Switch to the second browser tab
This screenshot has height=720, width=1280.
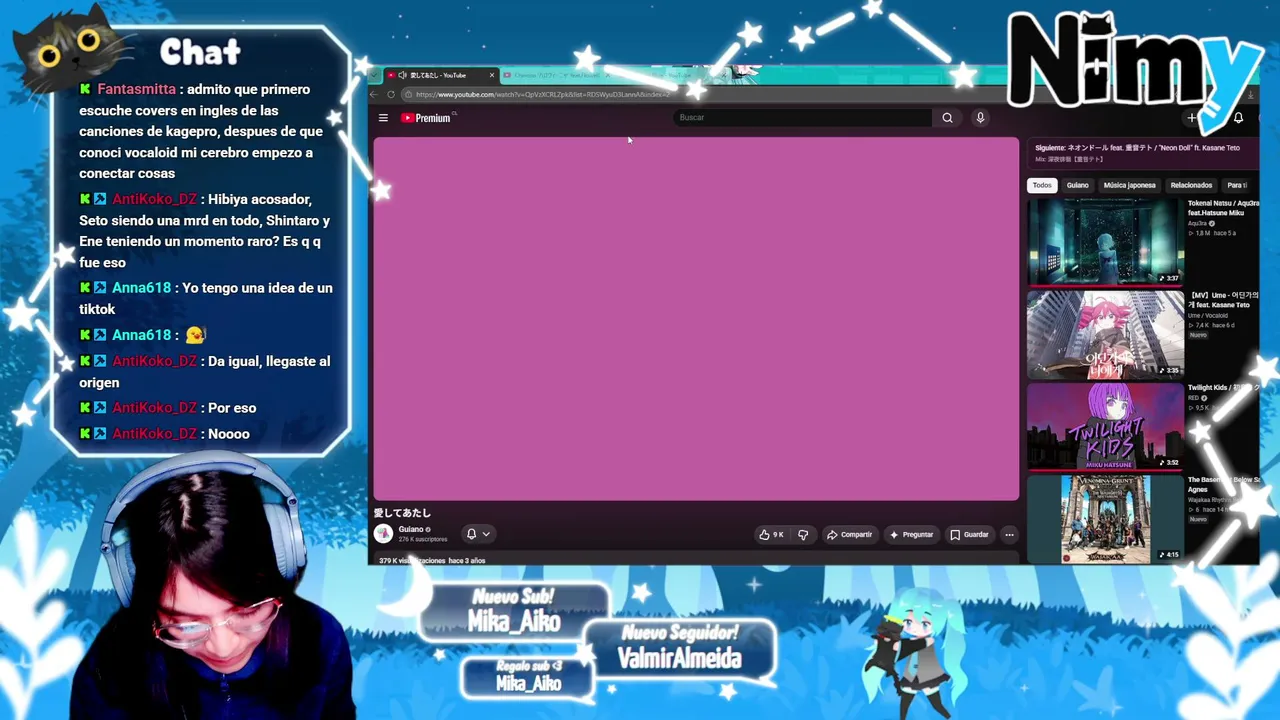click(555, 75)
